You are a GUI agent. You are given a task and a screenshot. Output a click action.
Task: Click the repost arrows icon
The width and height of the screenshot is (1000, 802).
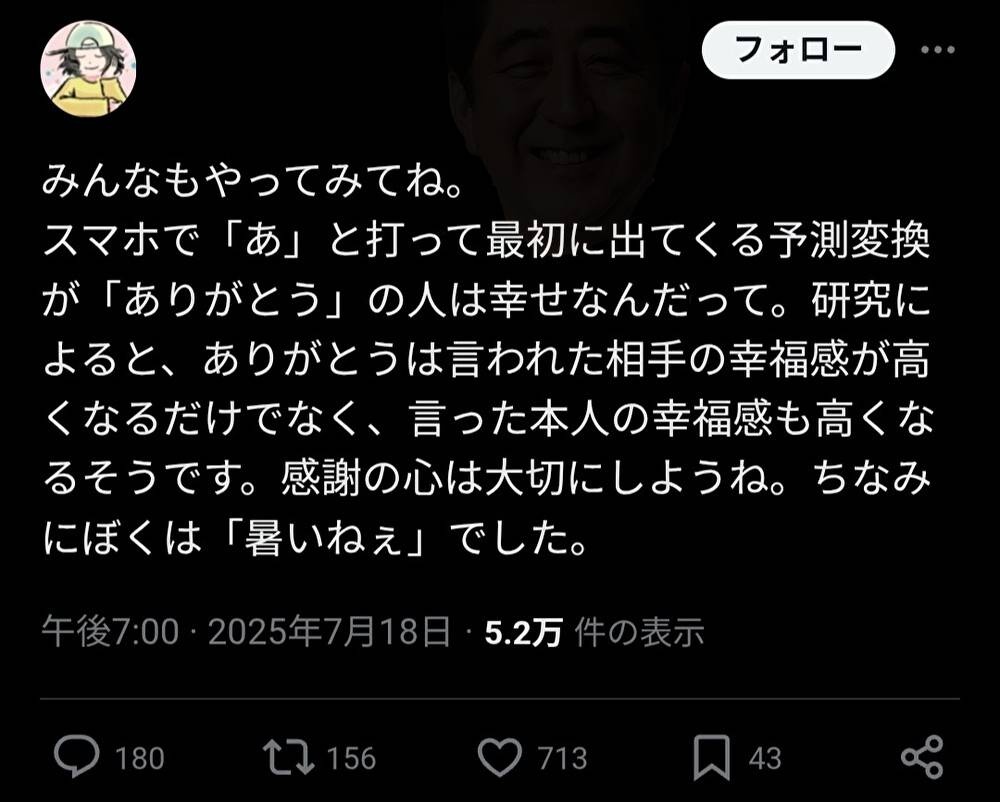[x=289, y=757]
